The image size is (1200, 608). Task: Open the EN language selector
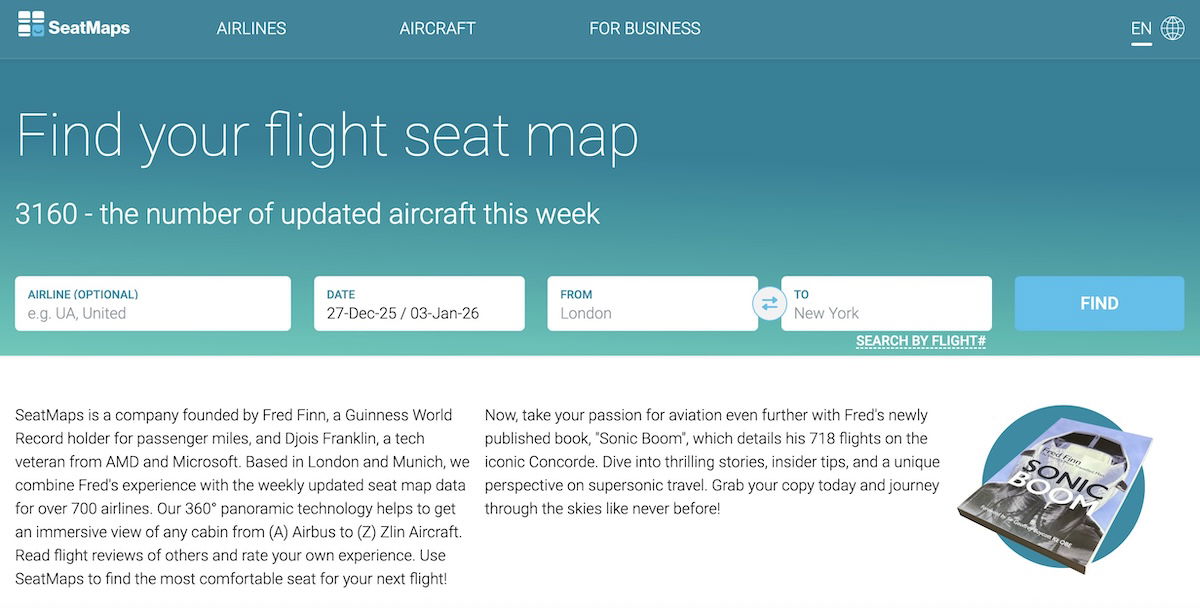coord(1140,28)
